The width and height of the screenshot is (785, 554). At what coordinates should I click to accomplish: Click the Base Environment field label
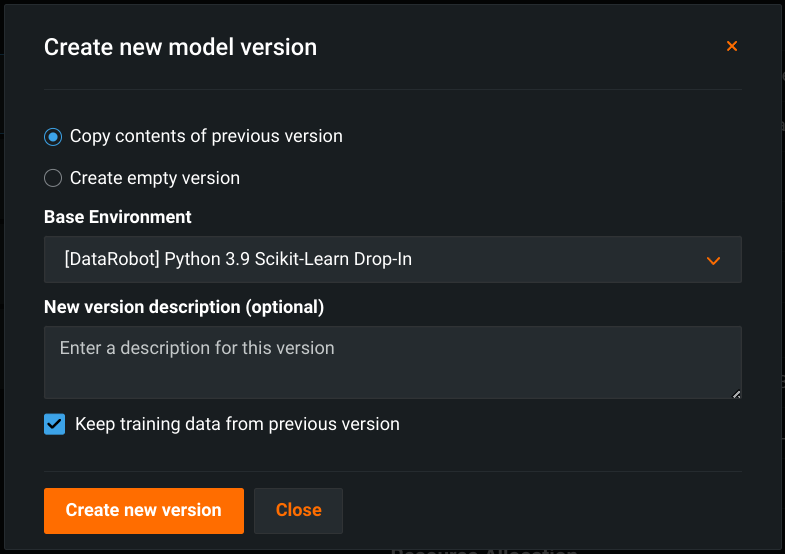(118, 216)
